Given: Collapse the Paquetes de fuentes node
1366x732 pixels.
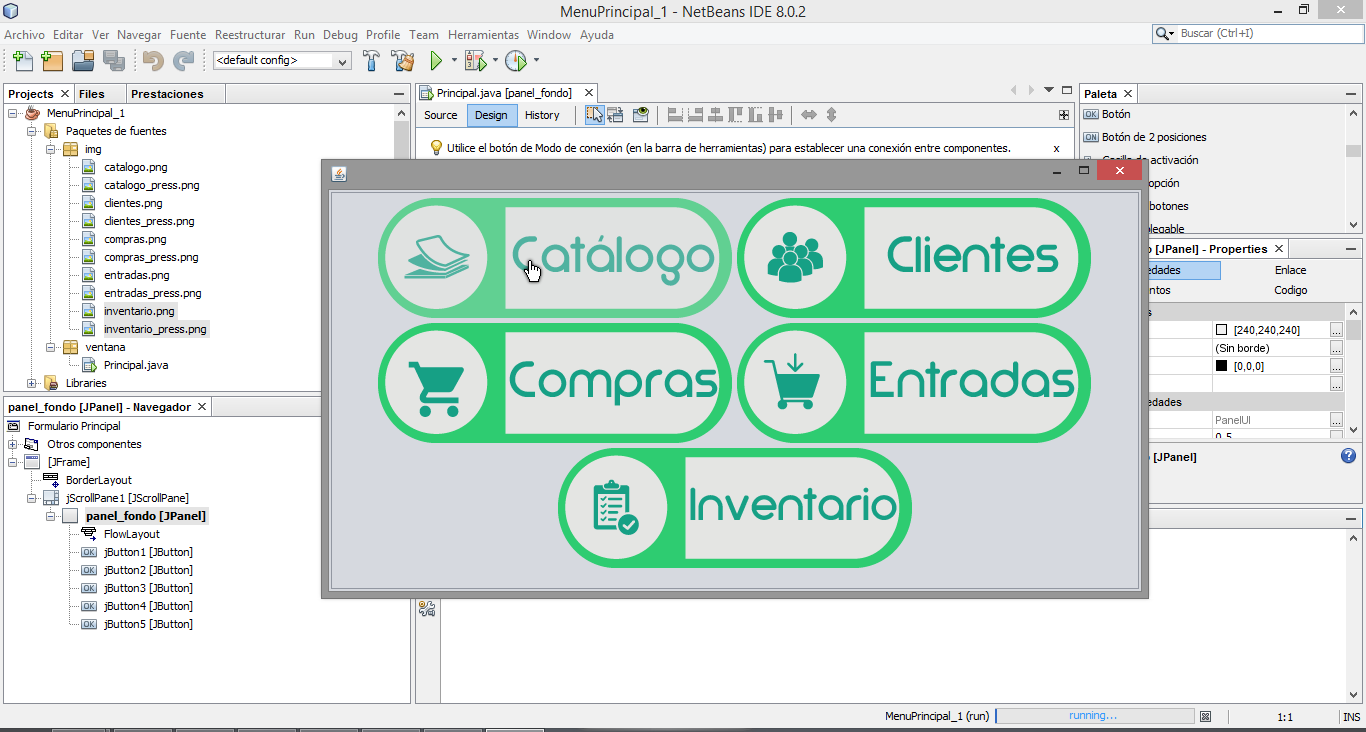Looking at the screenshot, I should coord(32,131).
